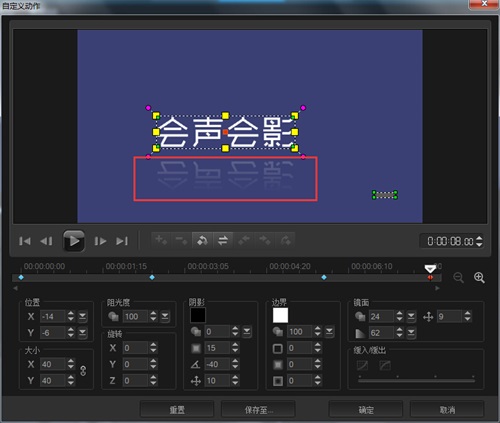Open the position X ease dropdown
Viewport: 500px width, 423px height.
[x=82, y=316]
